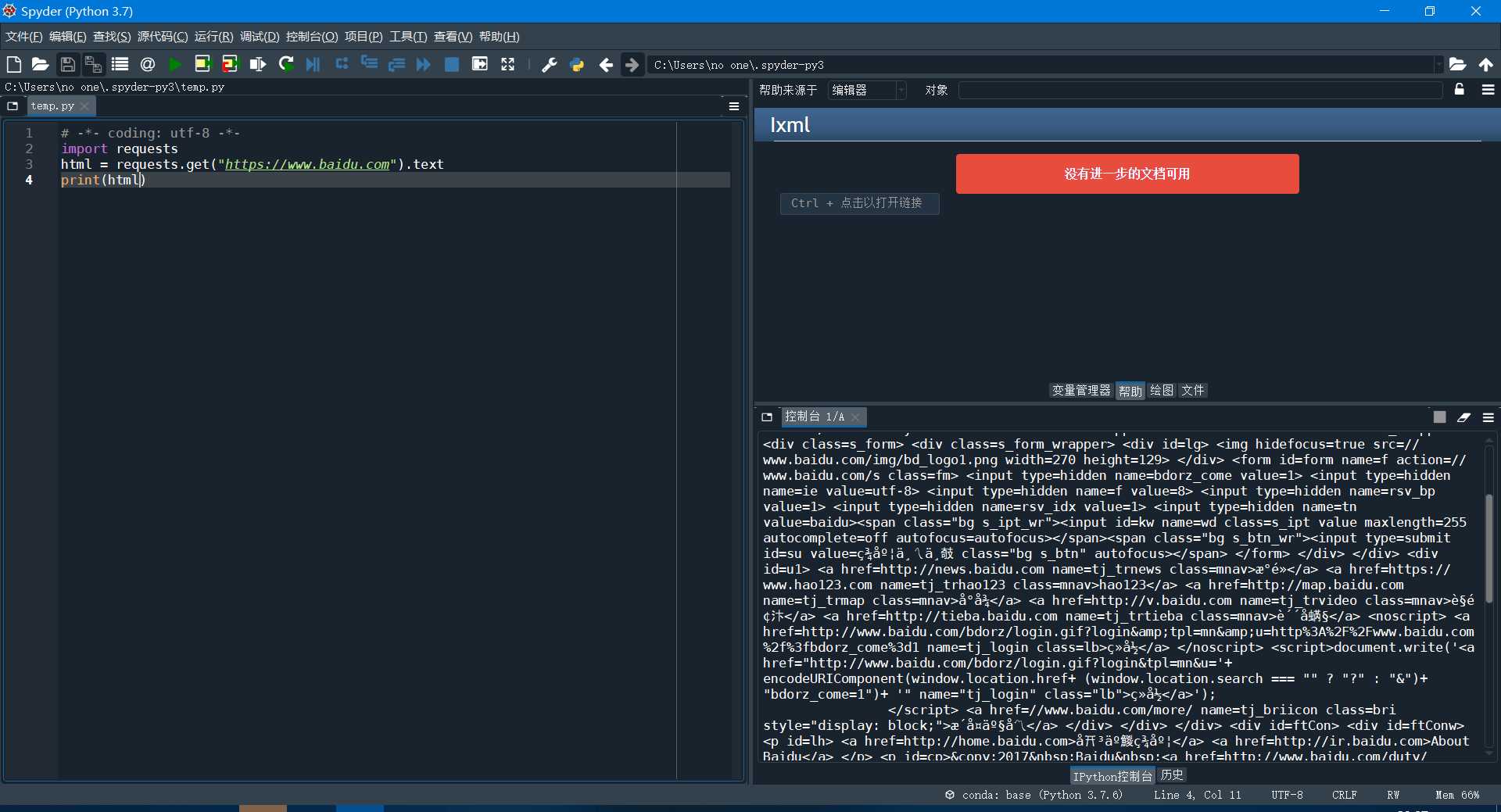Continue debug execution with double arrow icon
The image size is (1501, 812).
[x=424, y=64]
